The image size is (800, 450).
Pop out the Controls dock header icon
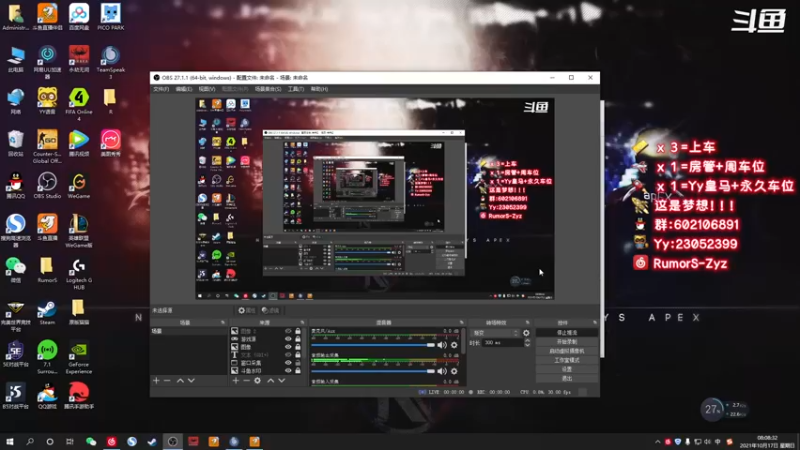[594, 322]
